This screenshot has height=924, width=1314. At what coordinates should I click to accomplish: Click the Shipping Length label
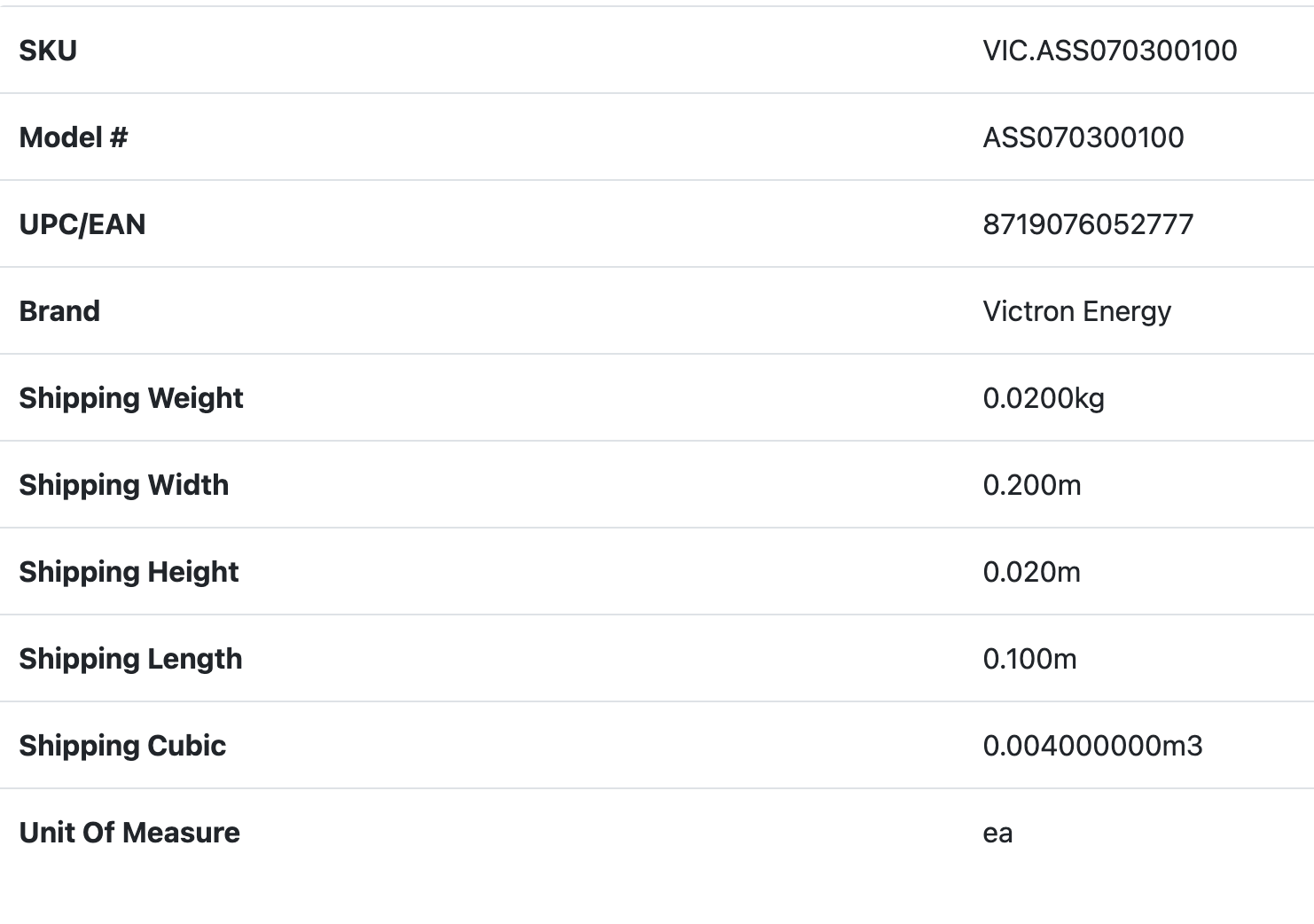pos(130,659)
